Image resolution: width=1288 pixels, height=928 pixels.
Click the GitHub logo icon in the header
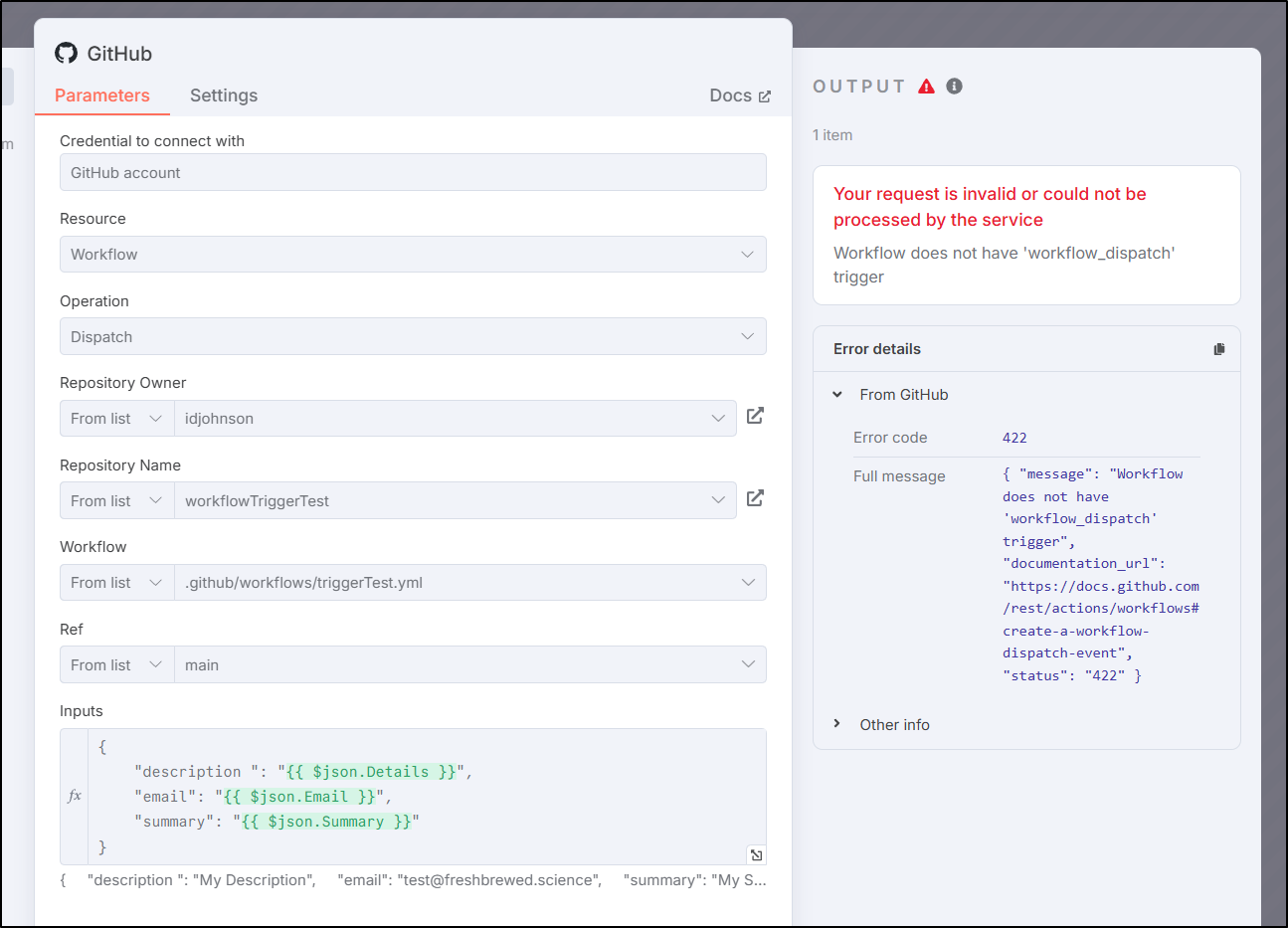(66, 53)
